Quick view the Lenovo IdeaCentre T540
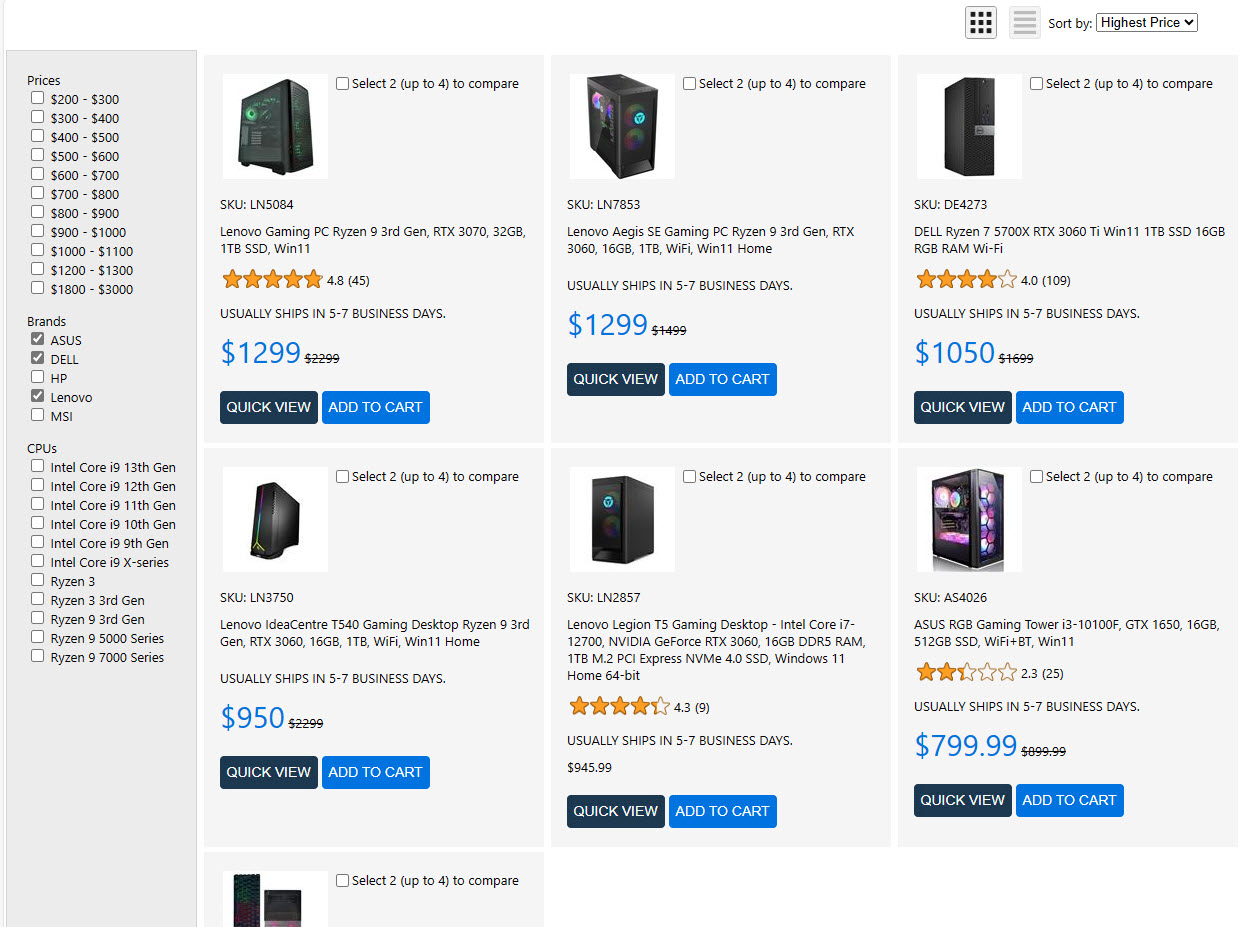 [x=268, y=772]
